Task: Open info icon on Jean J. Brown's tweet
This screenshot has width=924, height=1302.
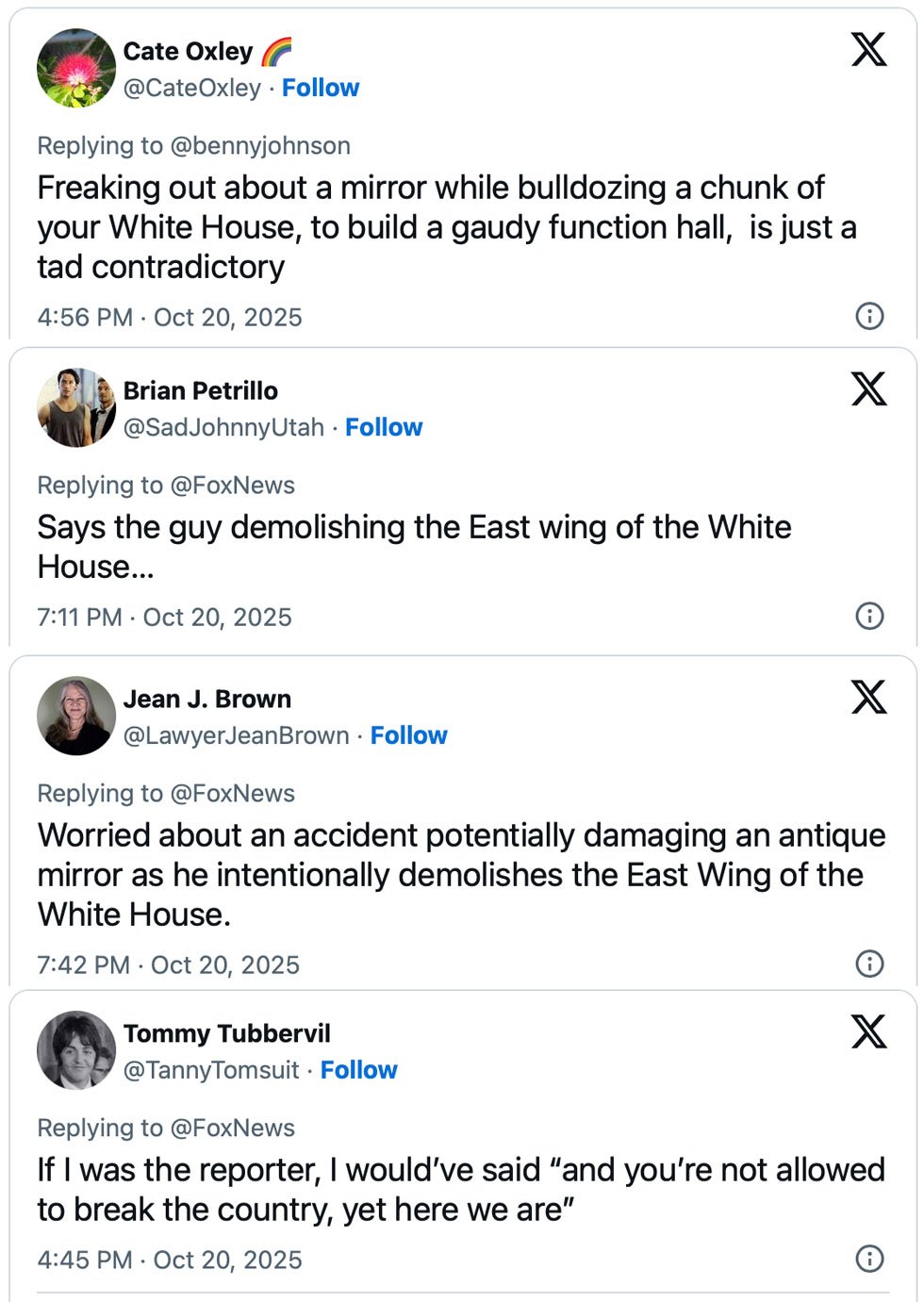Action: (x=868, y=963)
